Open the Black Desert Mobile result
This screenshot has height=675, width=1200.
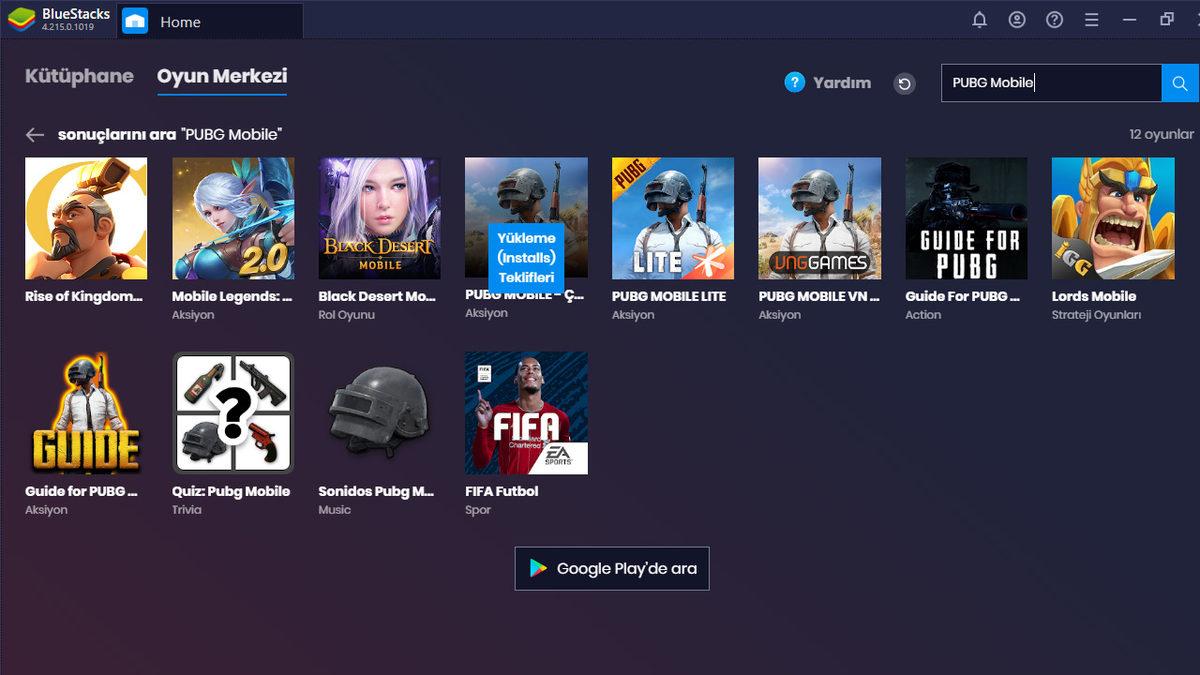(379, 217)
